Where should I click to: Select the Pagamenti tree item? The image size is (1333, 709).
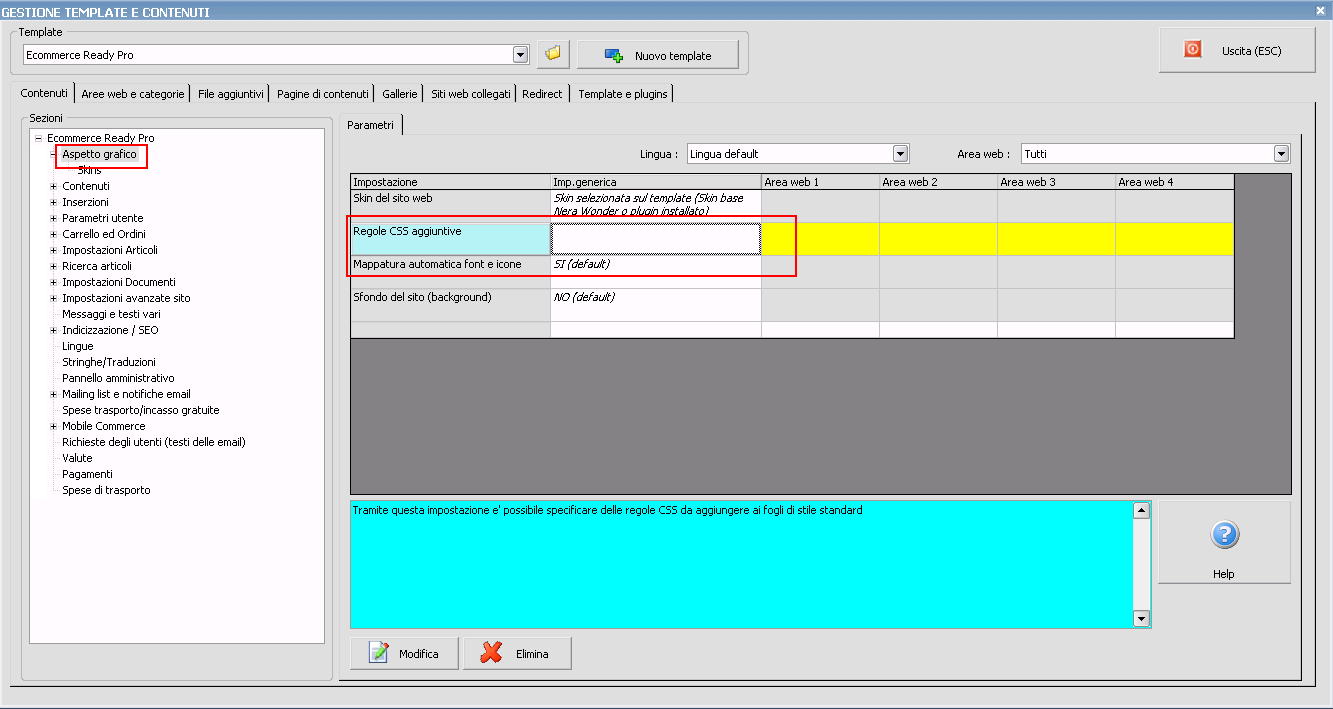pyautogui.click(x=87, y=474)
